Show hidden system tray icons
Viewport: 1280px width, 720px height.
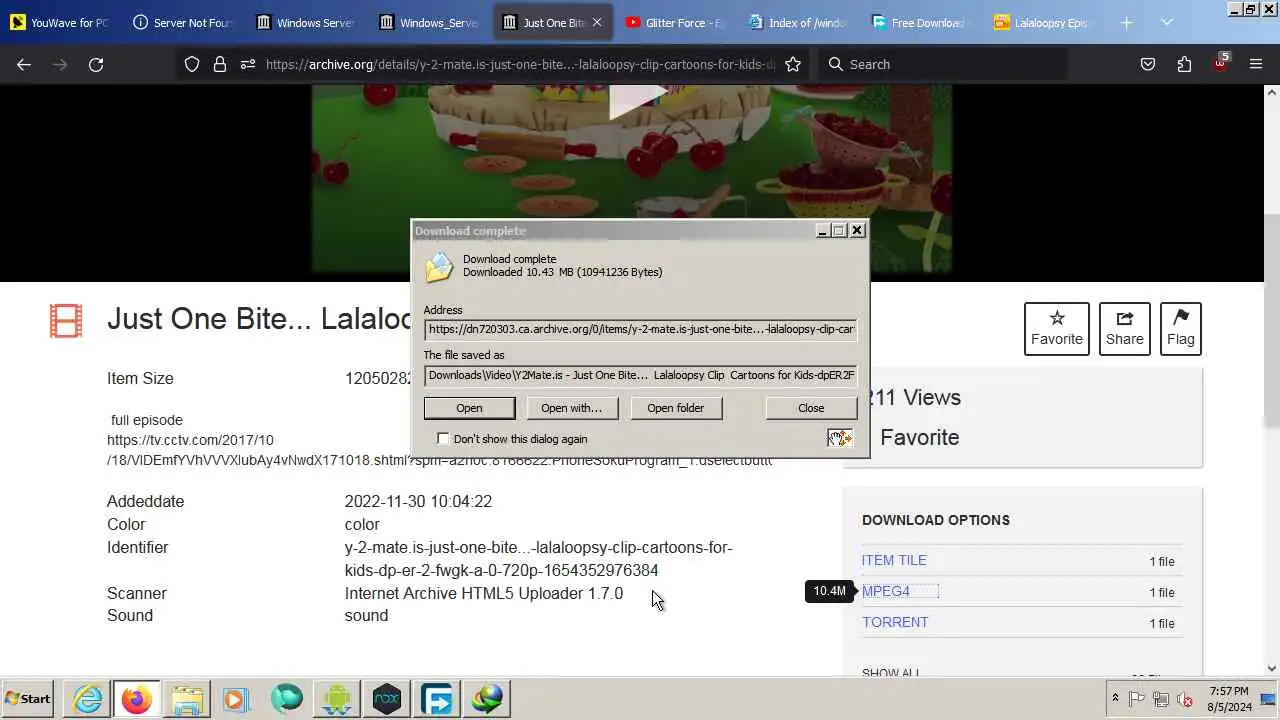pos(1115,699)
